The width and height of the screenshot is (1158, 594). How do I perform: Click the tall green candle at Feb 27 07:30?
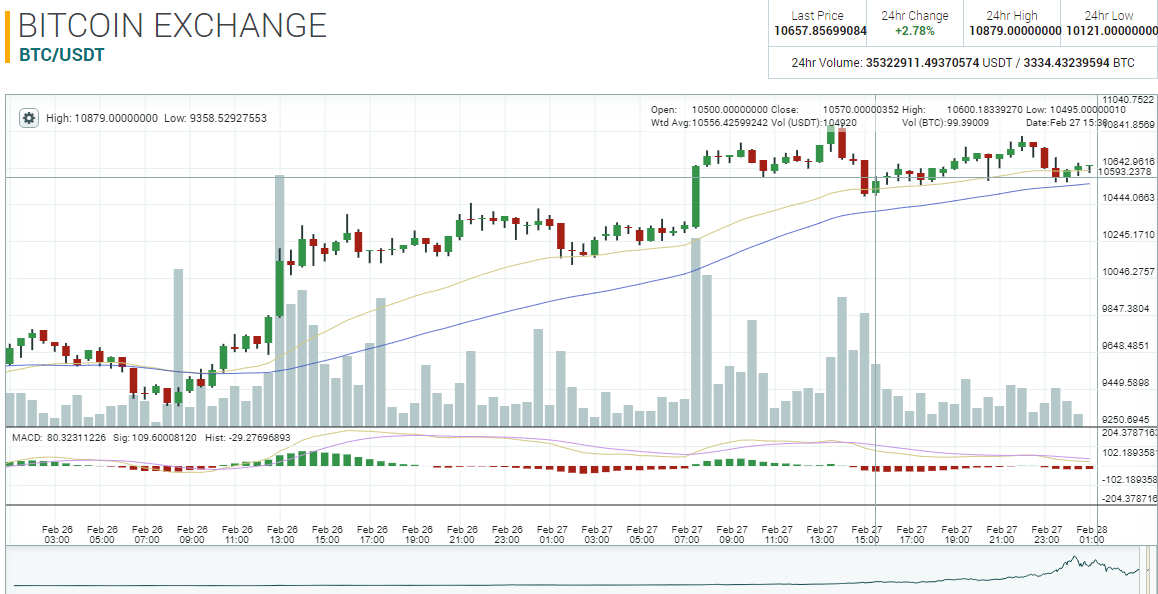pos(695,197)
